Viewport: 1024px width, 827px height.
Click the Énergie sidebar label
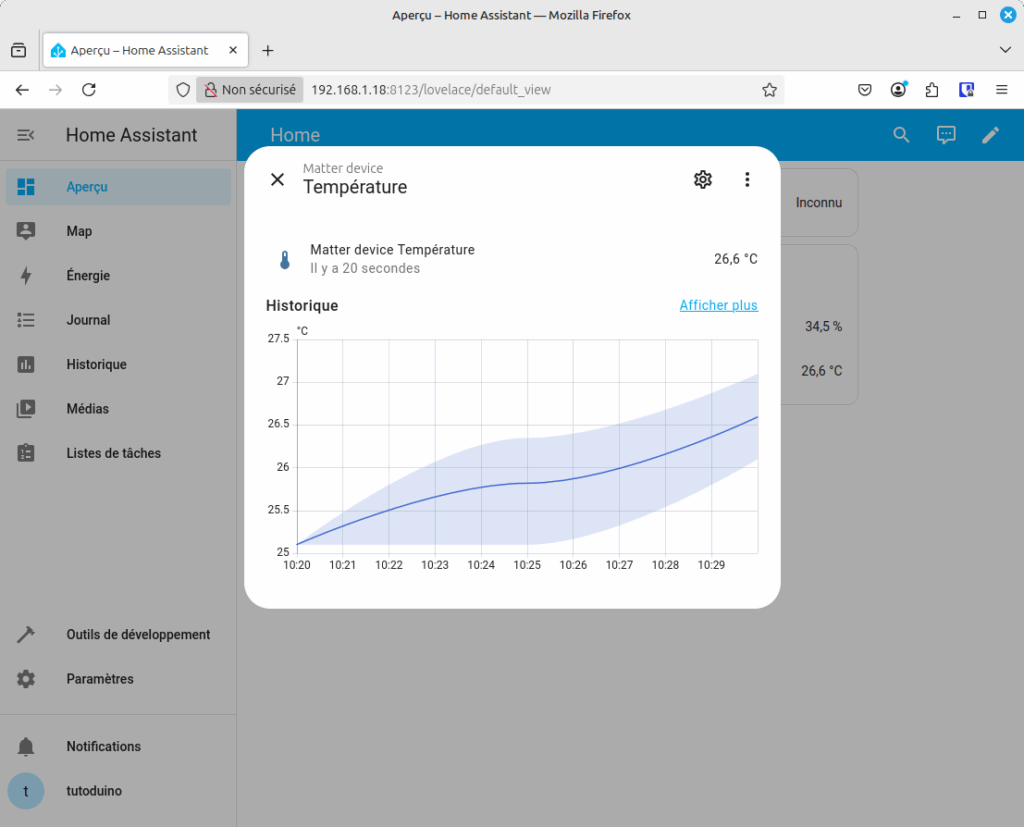coord(88,275)
